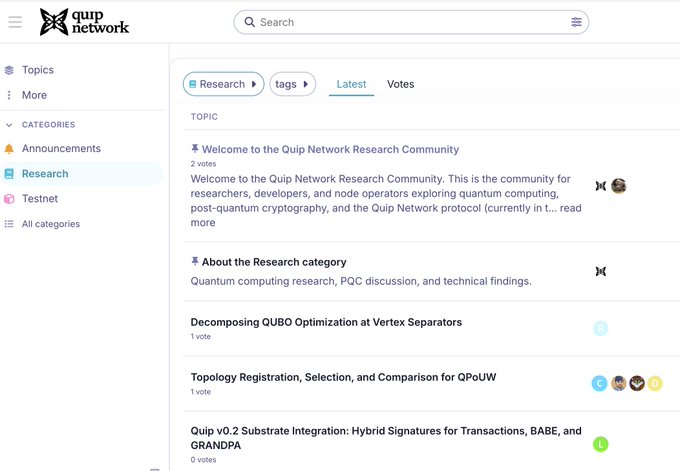The image size is (680, 471).
Task: Open advanced search filter options icon
Action: click(576, 22)
